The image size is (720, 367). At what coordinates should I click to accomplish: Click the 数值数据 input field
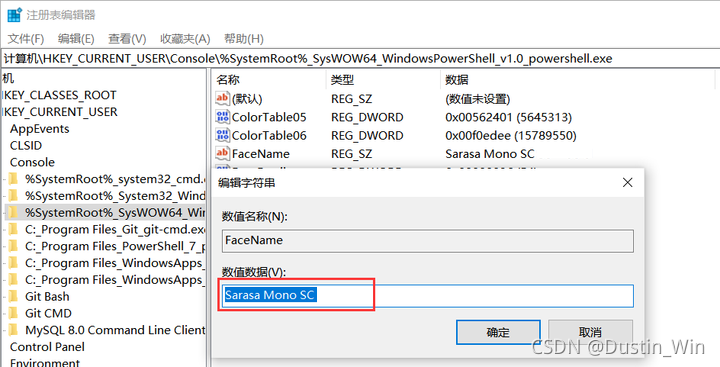428,296
